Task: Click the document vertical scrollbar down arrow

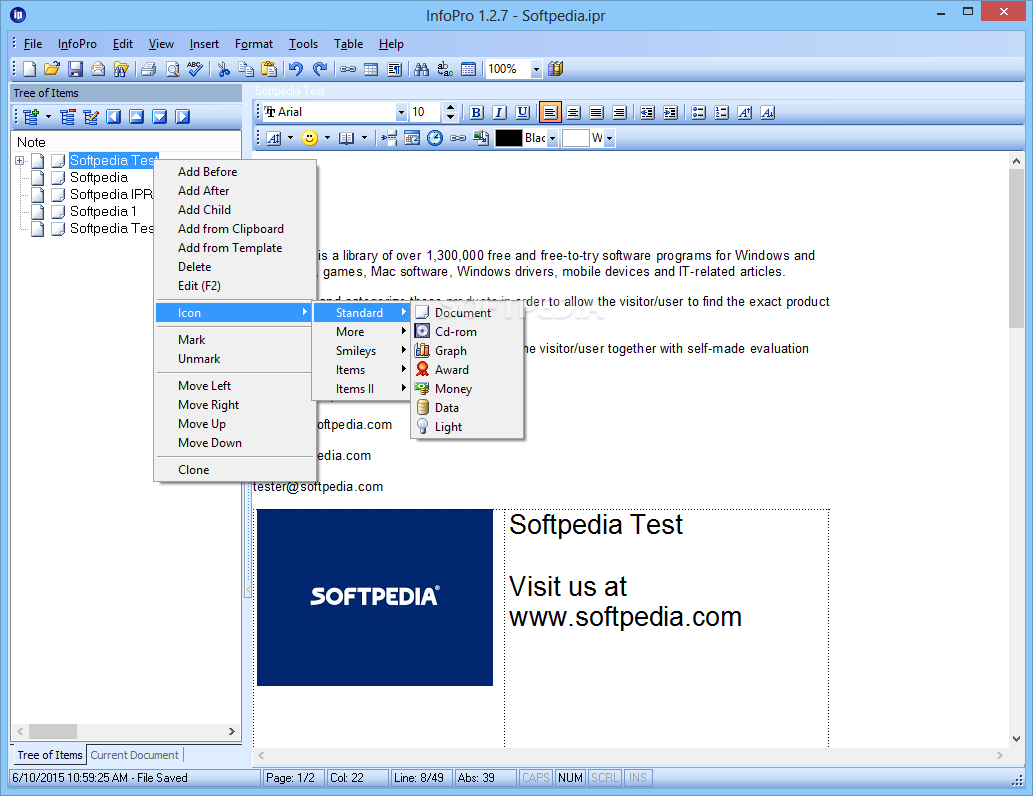Action: 1016,739
